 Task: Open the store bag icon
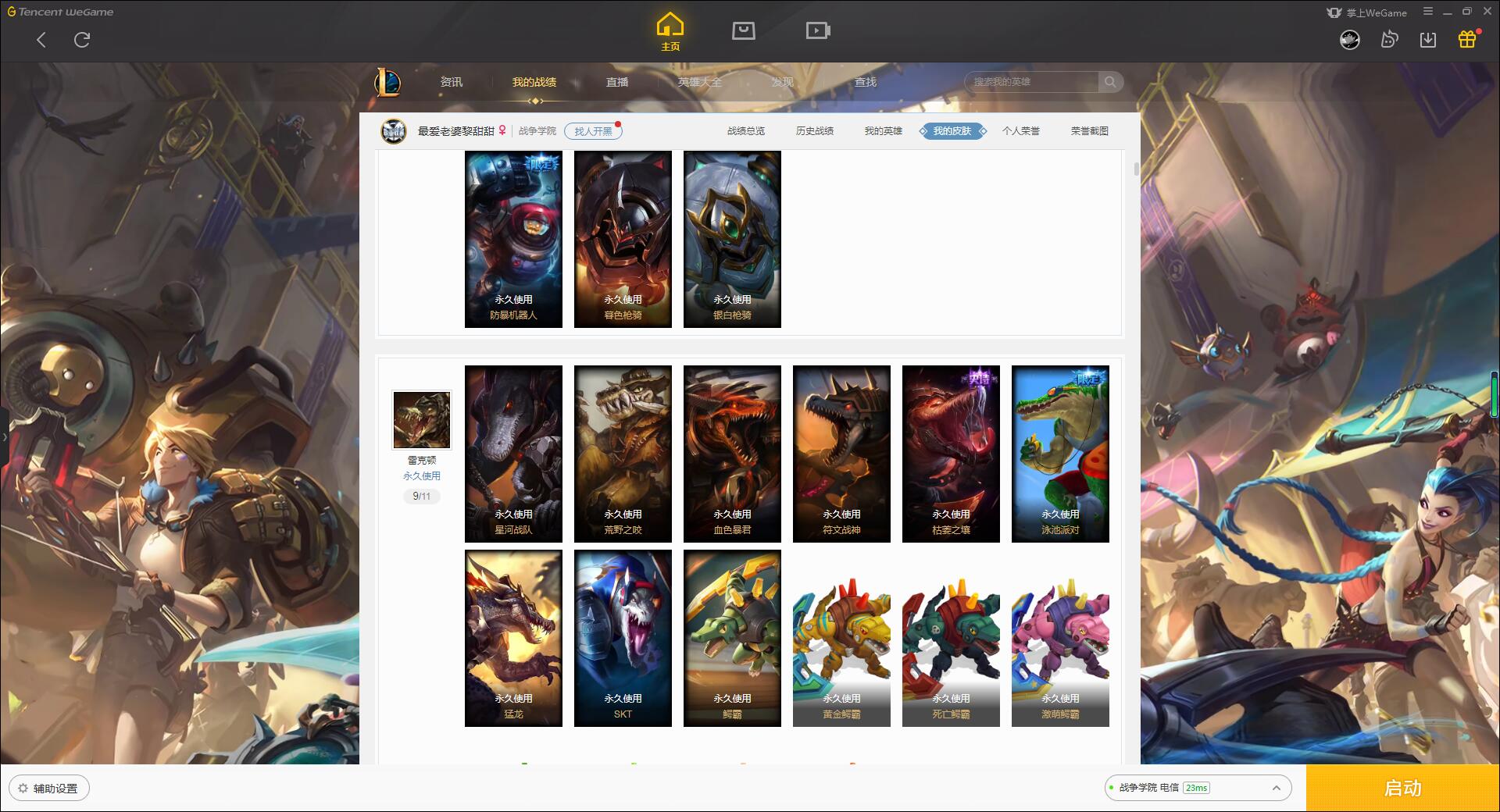pyautogui.click(x=743, y=30)
